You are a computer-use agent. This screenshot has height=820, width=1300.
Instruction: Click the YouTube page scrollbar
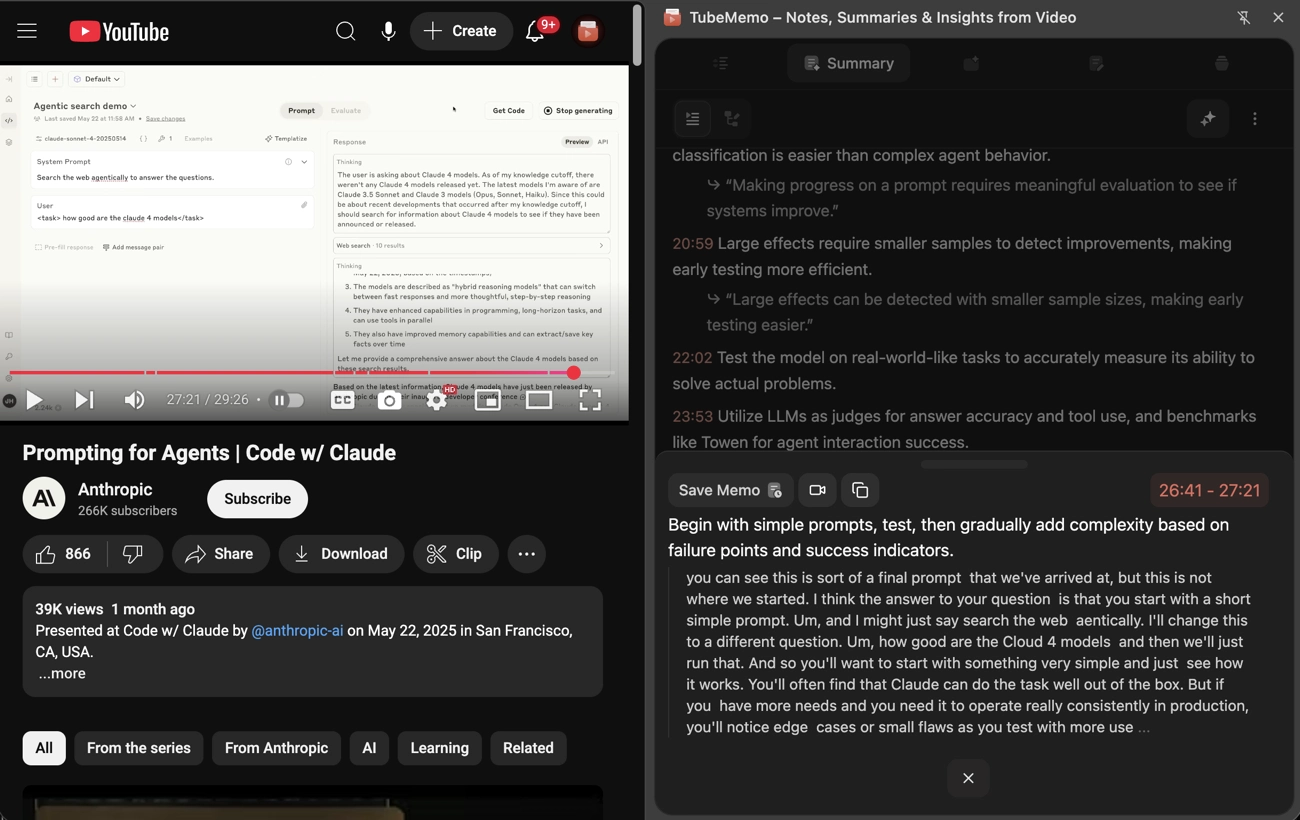[637, 35]
